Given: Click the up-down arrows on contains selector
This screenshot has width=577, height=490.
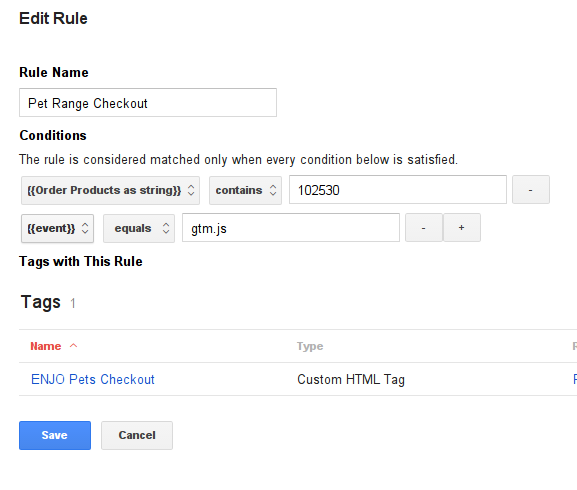Looking at the screenshot, I should click(x=273, y=190).
